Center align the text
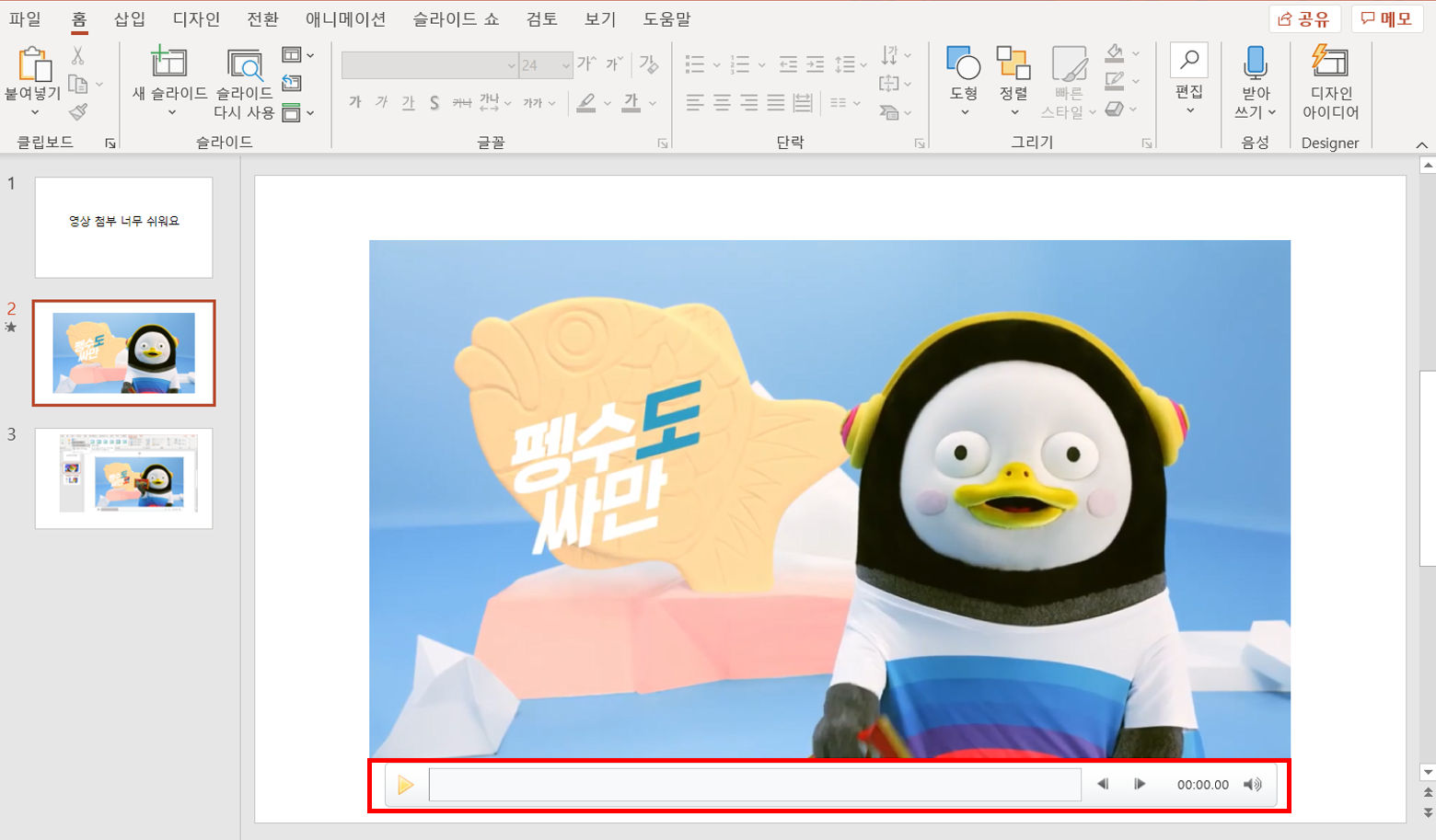Screen dimensions: 1436x840 tap(723, 102)
